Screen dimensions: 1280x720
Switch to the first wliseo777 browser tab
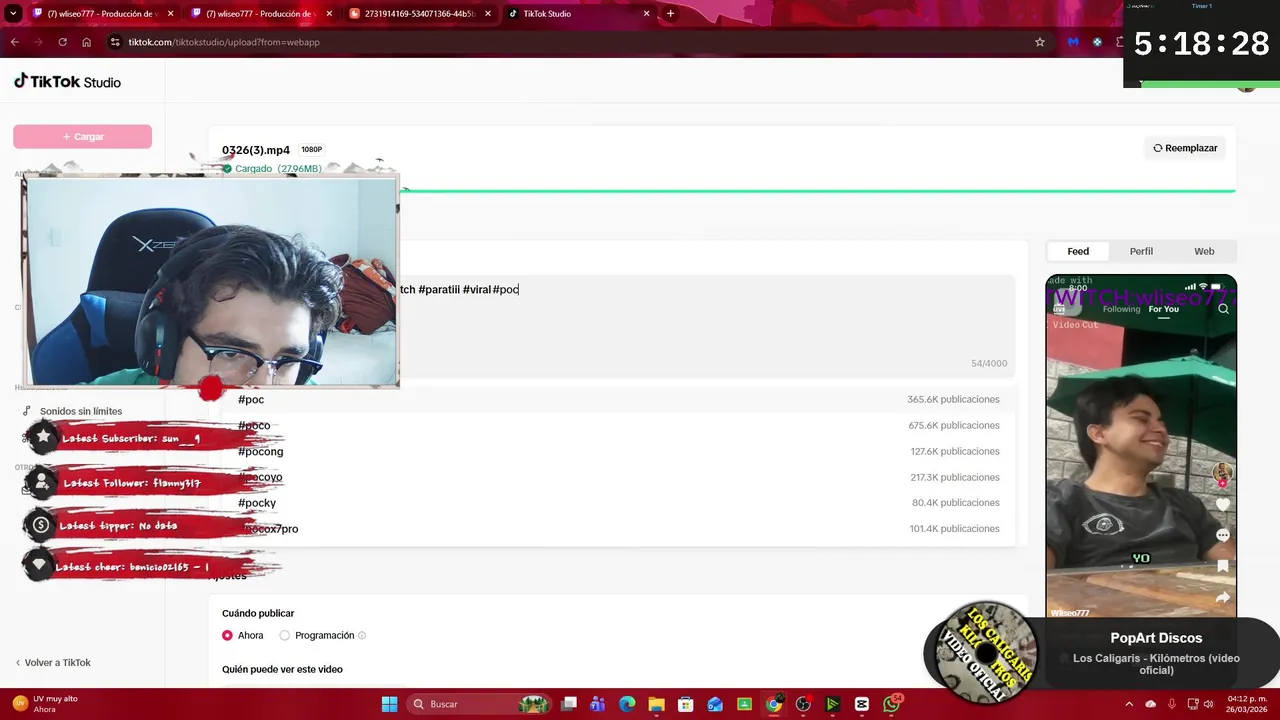(103, 14)
